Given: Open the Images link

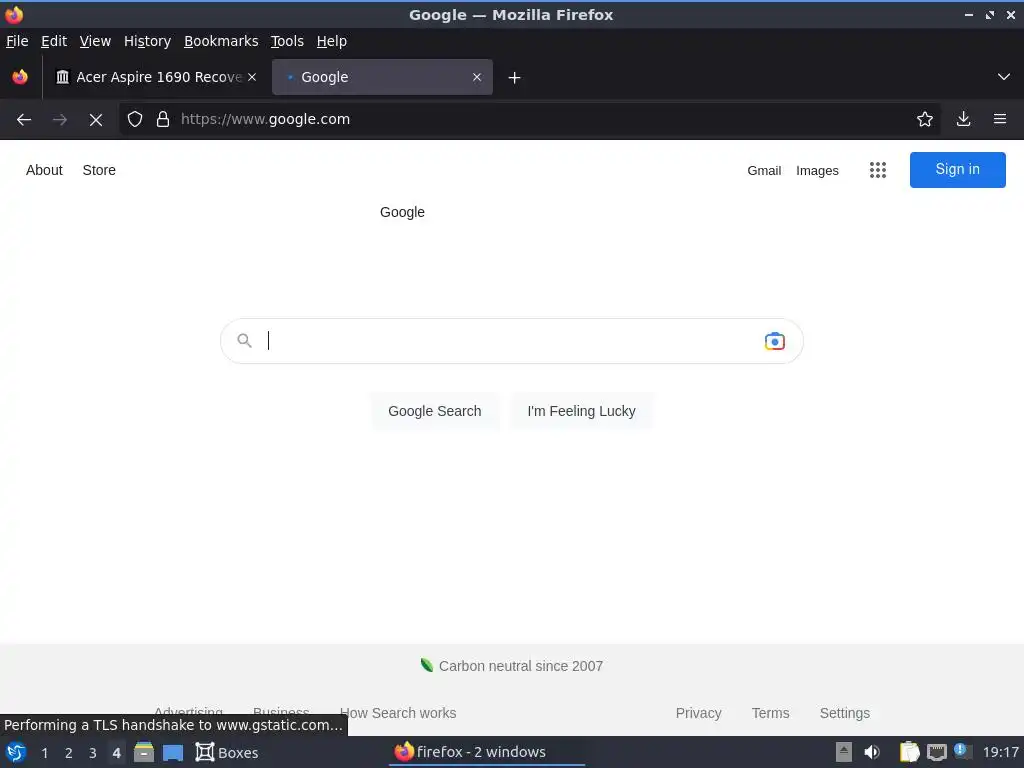Looking at the screenshot, I should [x=817, y=170].
